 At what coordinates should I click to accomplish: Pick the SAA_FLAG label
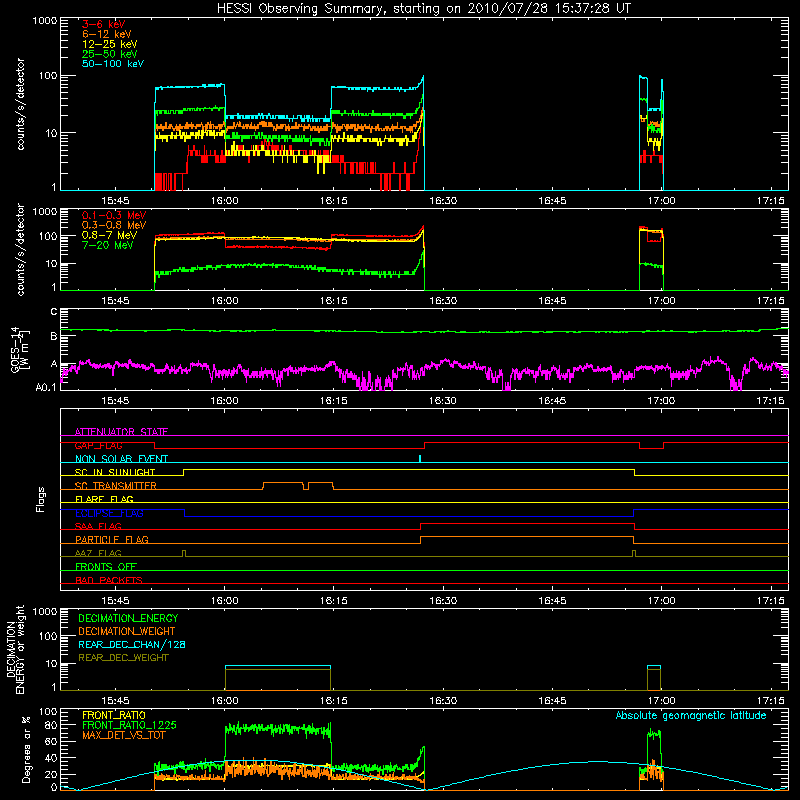coord(98,526)
